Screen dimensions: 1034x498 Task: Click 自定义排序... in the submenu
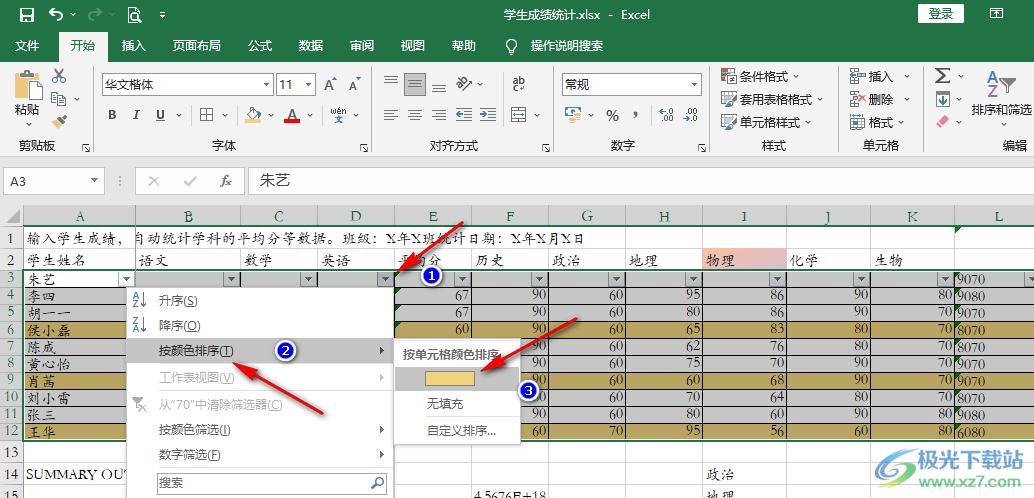(460, 431)
